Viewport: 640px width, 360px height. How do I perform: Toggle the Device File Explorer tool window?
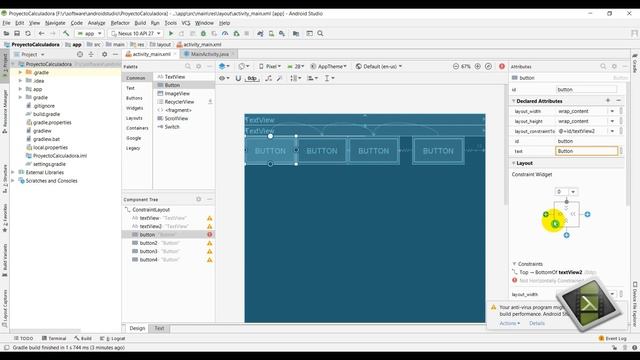[635, 304]
